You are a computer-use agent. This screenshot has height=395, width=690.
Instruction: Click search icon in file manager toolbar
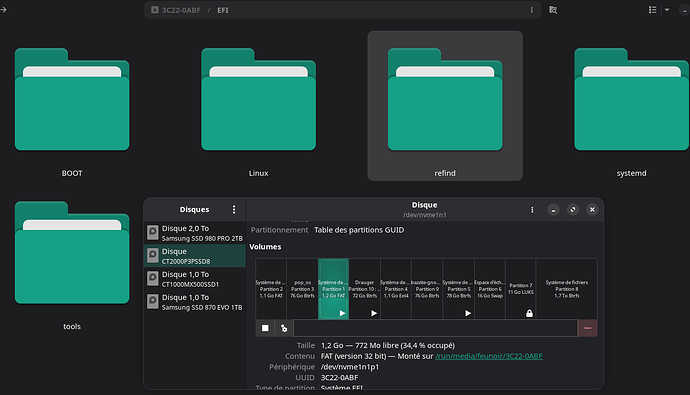(553, 10)
